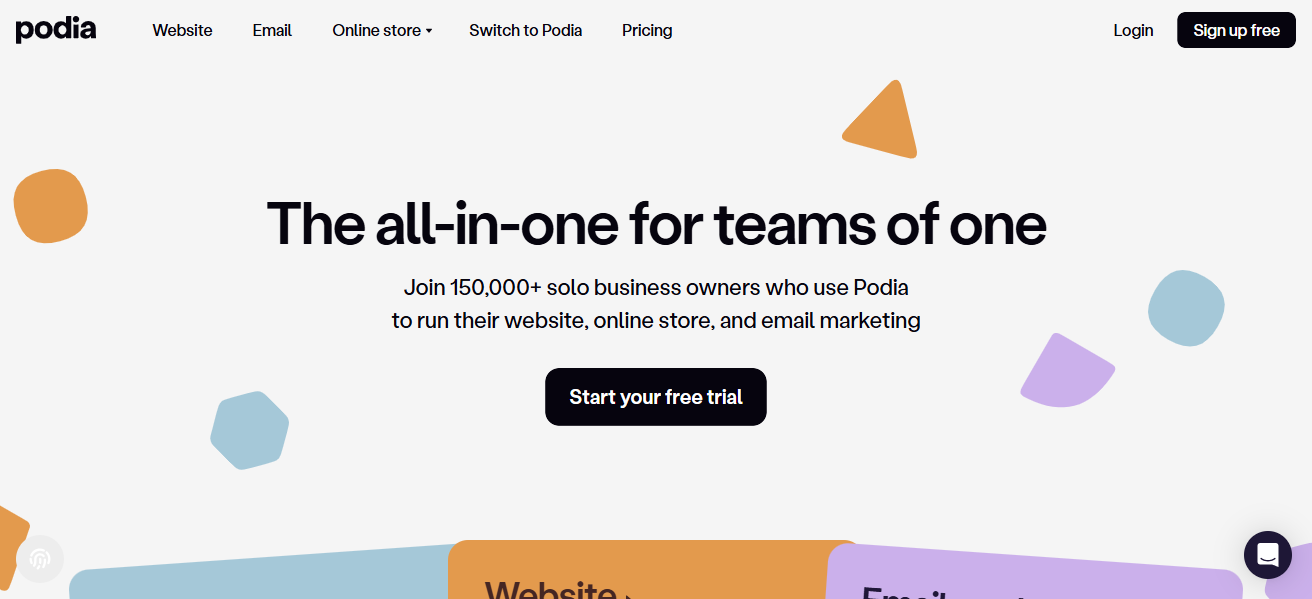Click the fingerprint icon in the corner
The height and width of the screenshot is (599, 1312).
tap(40, 559)
